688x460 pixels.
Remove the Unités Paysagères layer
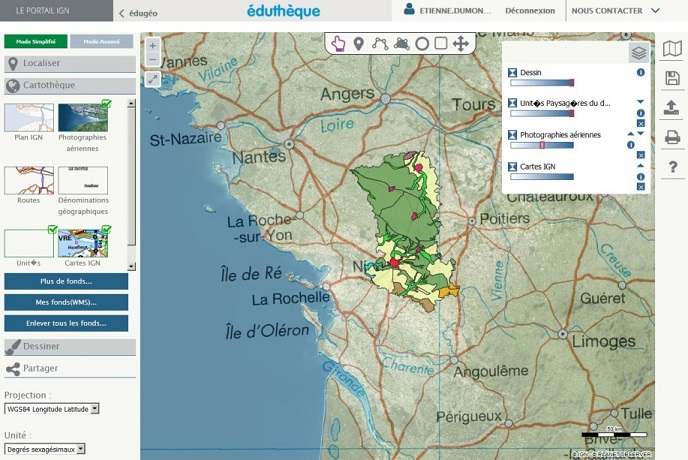pos(641,123)
